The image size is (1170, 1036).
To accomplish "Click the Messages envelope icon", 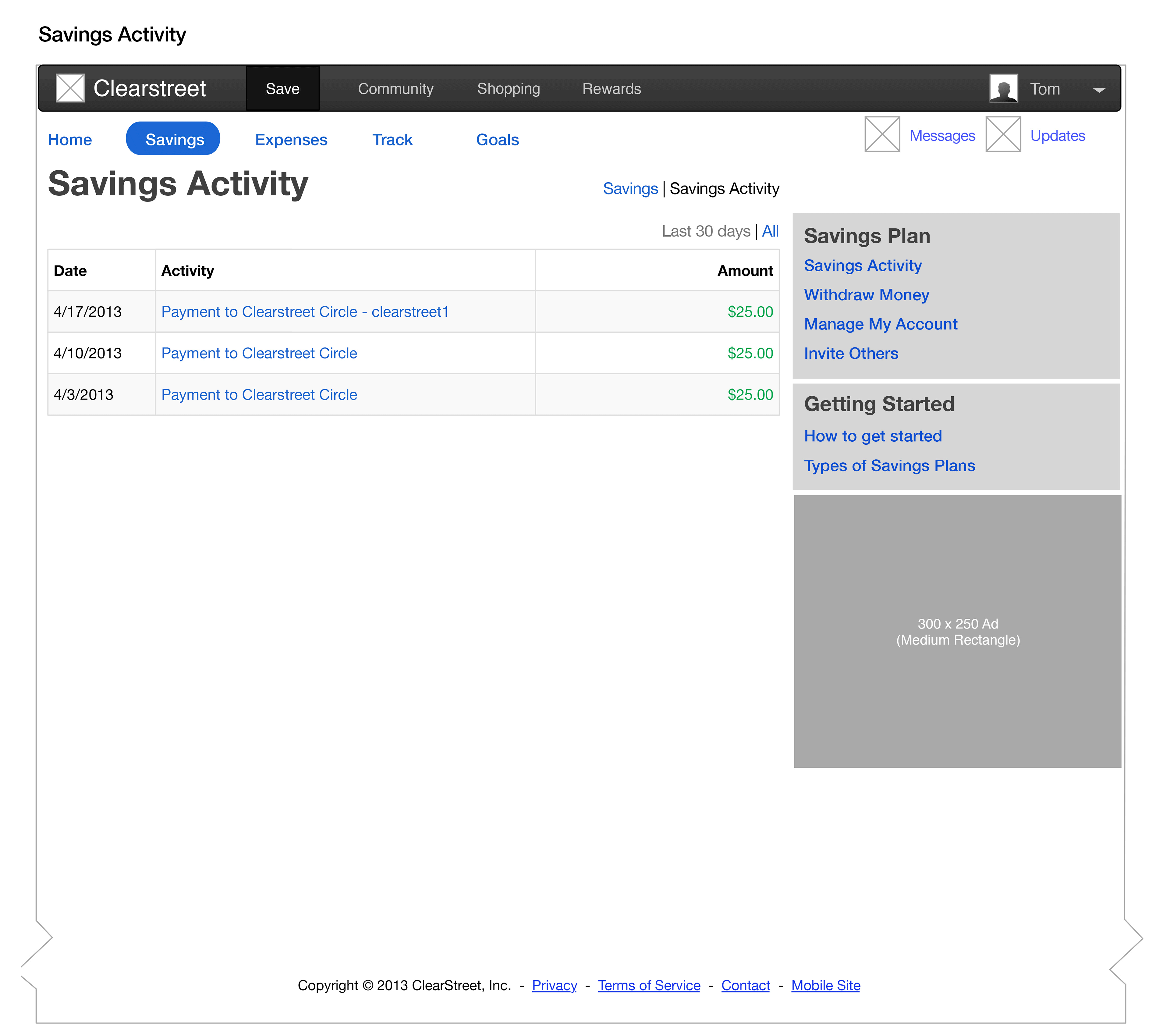I will coord(882,134).
